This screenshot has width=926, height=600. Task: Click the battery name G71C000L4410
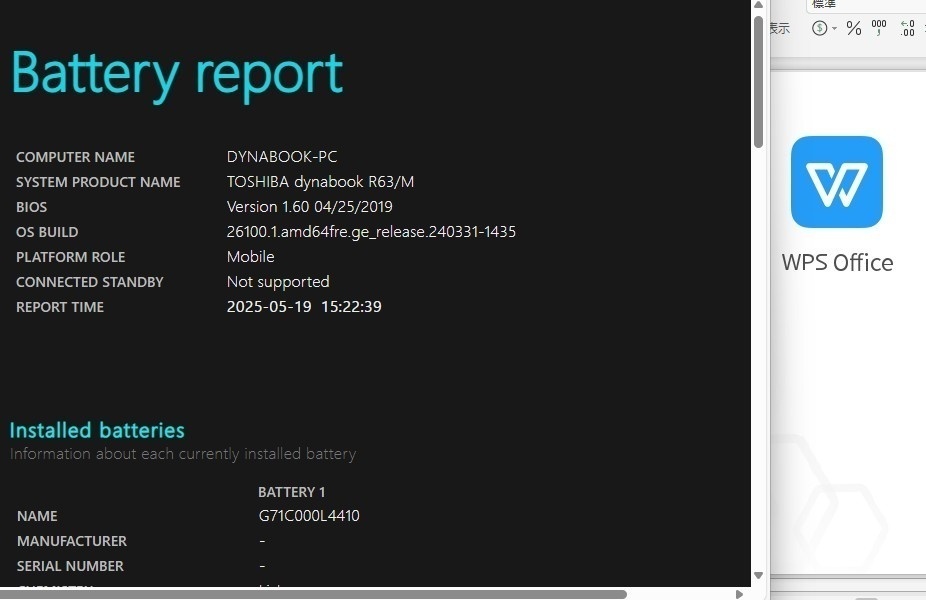point(309,516)
